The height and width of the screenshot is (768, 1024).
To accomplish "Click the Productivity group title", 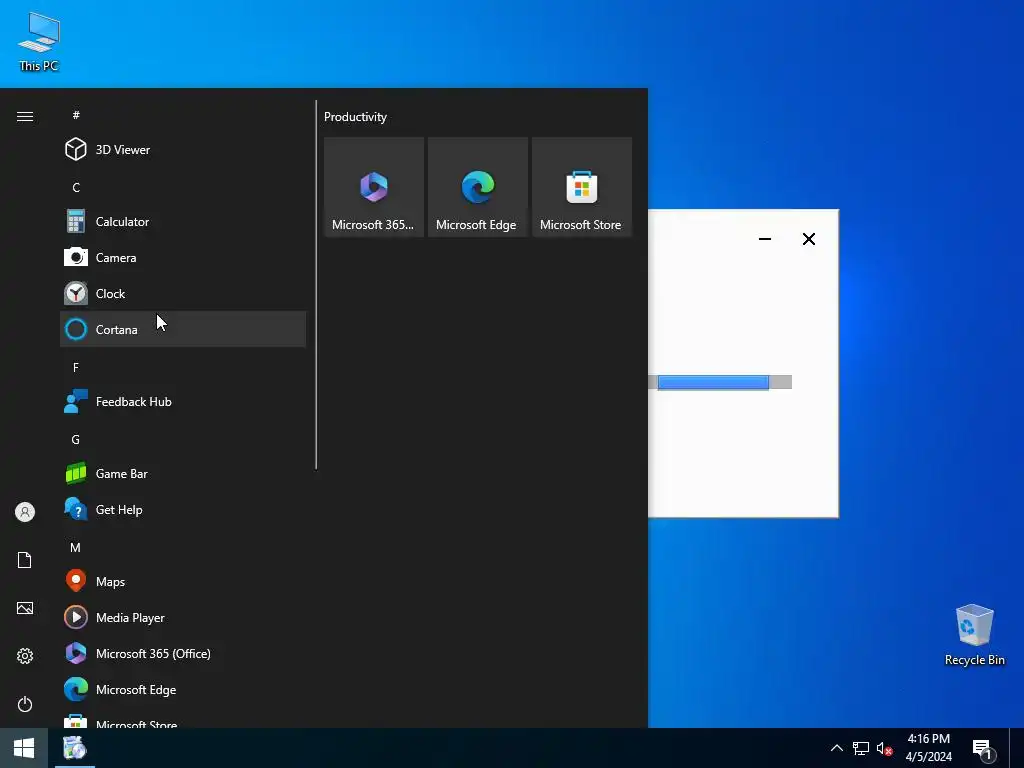I will 355,117.
